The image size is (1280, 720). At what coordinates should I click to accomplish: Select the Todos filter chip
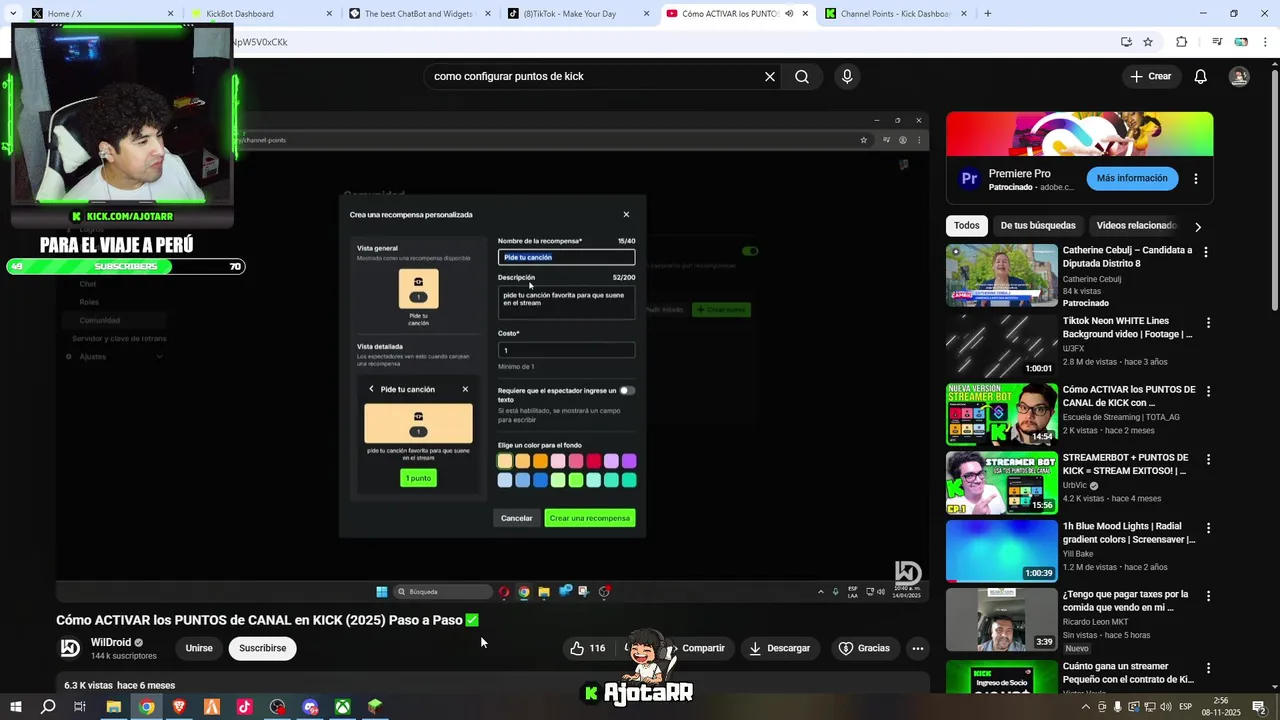click(966, 226)
